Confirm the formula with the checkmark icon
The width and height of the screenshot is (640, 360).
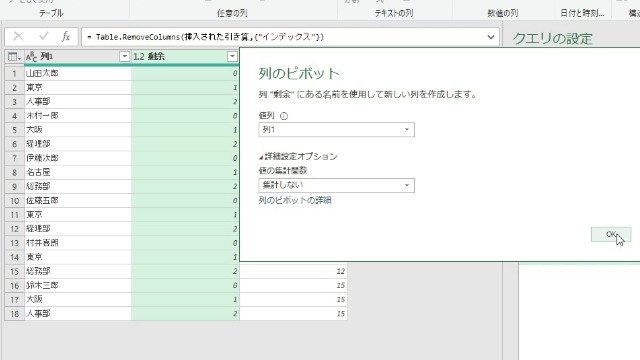(x=44, y=37)
